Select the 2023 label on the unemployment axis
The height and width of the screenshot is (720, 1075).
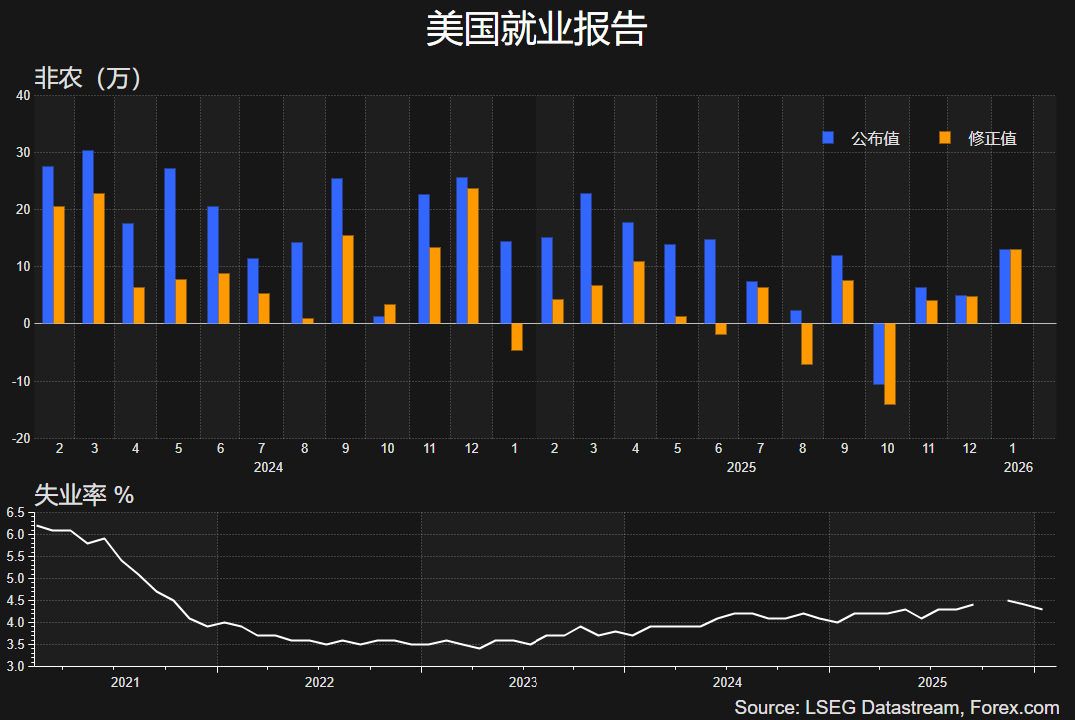tap(523, 683)
